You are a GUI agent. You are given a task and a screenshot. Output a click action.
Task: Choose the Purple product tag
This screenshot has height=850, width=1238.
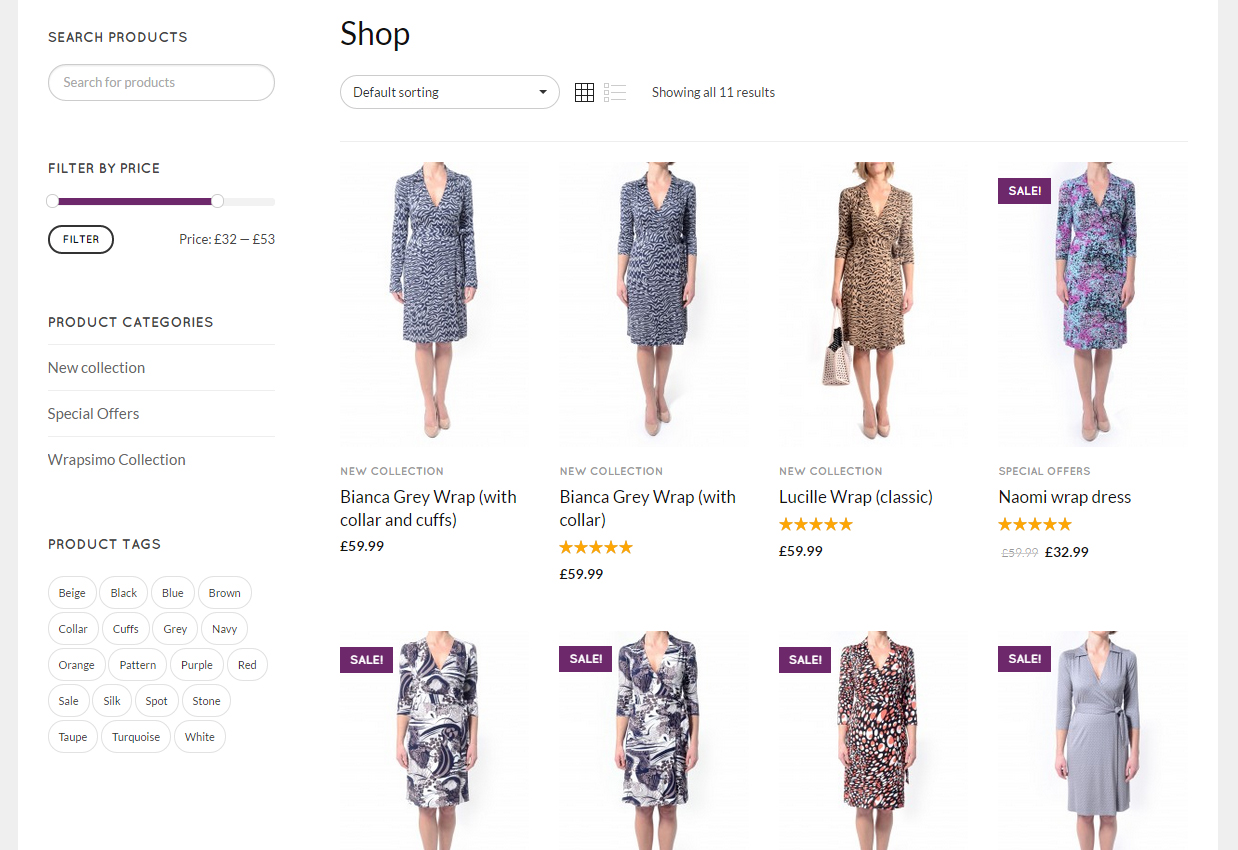point(197,665)
